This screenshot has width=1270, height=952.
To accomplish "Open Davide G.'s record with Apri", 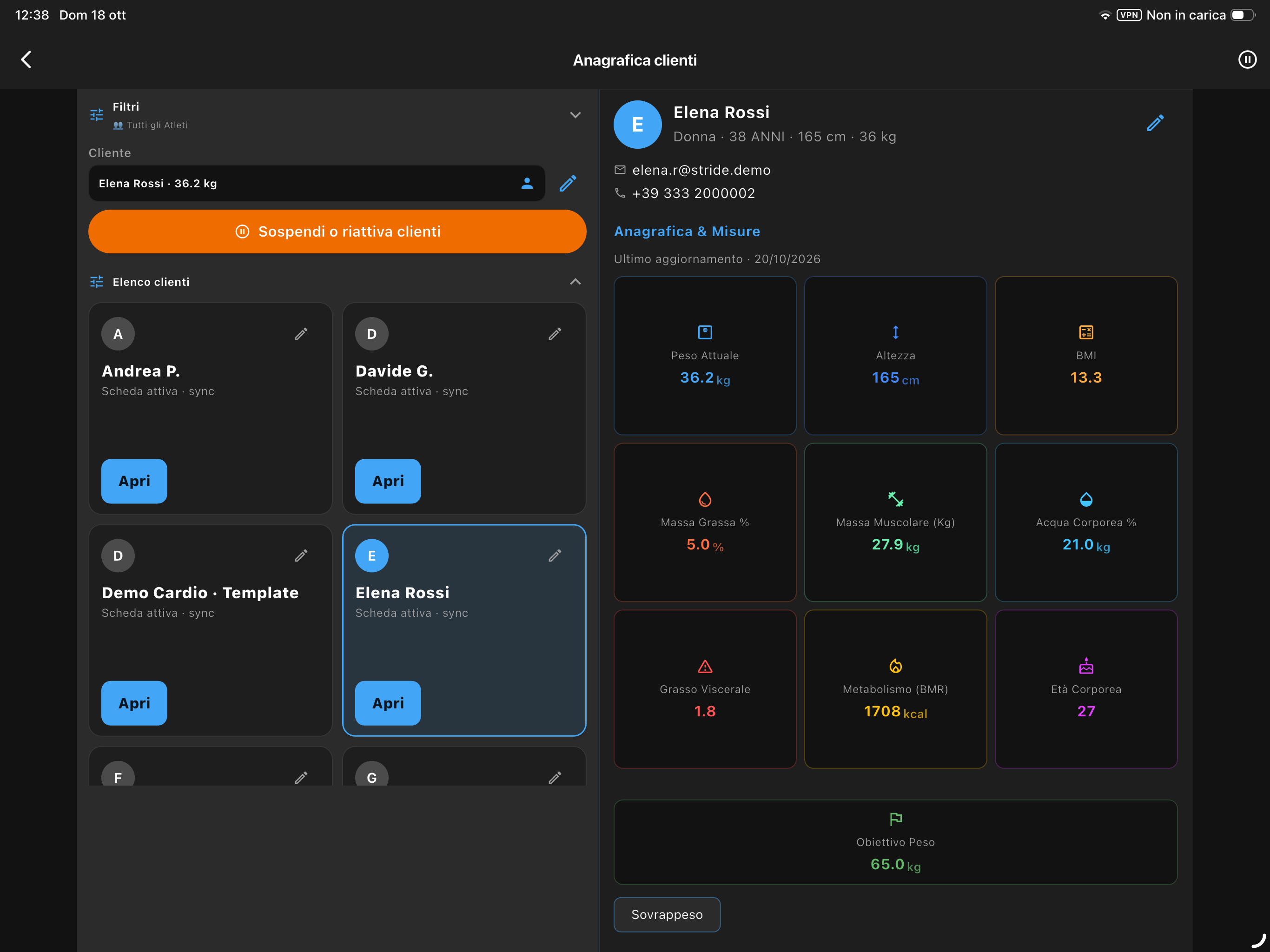I will 388,481.
